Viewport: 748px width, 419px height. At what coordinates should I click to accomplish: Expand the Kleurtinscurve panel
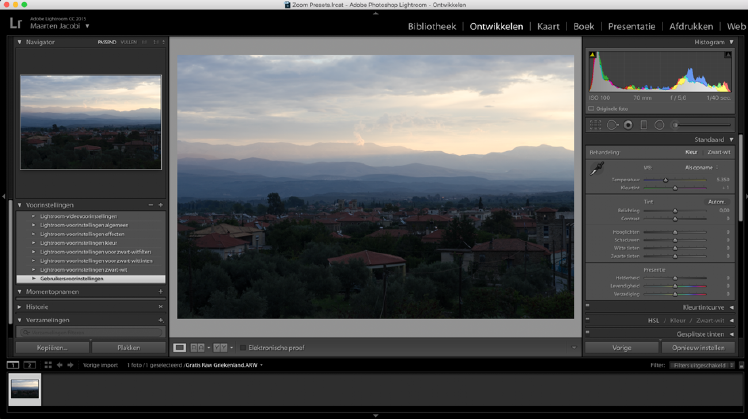click(x=731, y=307)
